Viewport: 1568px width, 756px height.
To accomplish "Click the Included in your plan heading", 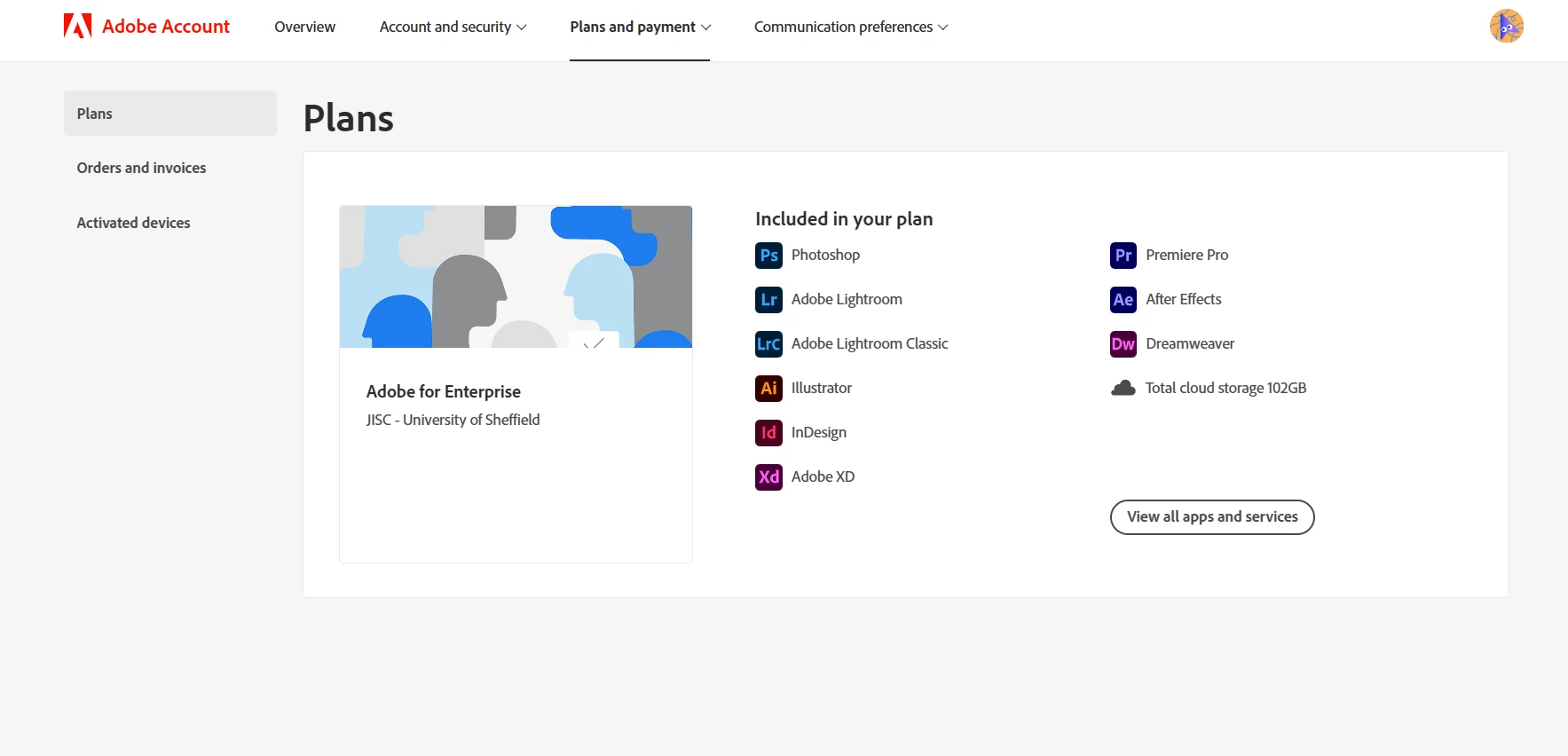I will click(x=844, y=219).
